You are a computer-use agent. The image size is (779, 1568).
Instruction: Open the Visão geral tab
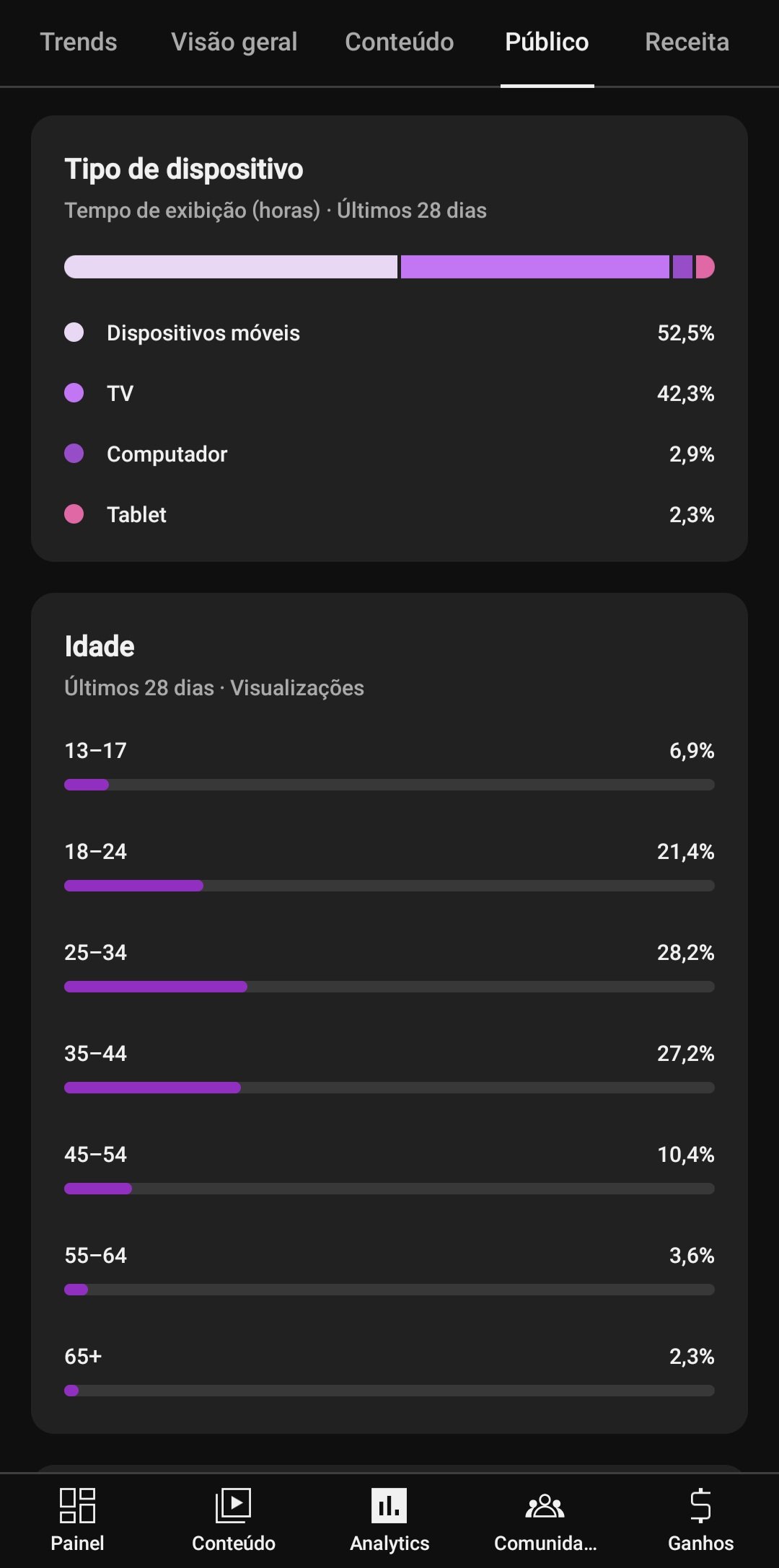234,42
